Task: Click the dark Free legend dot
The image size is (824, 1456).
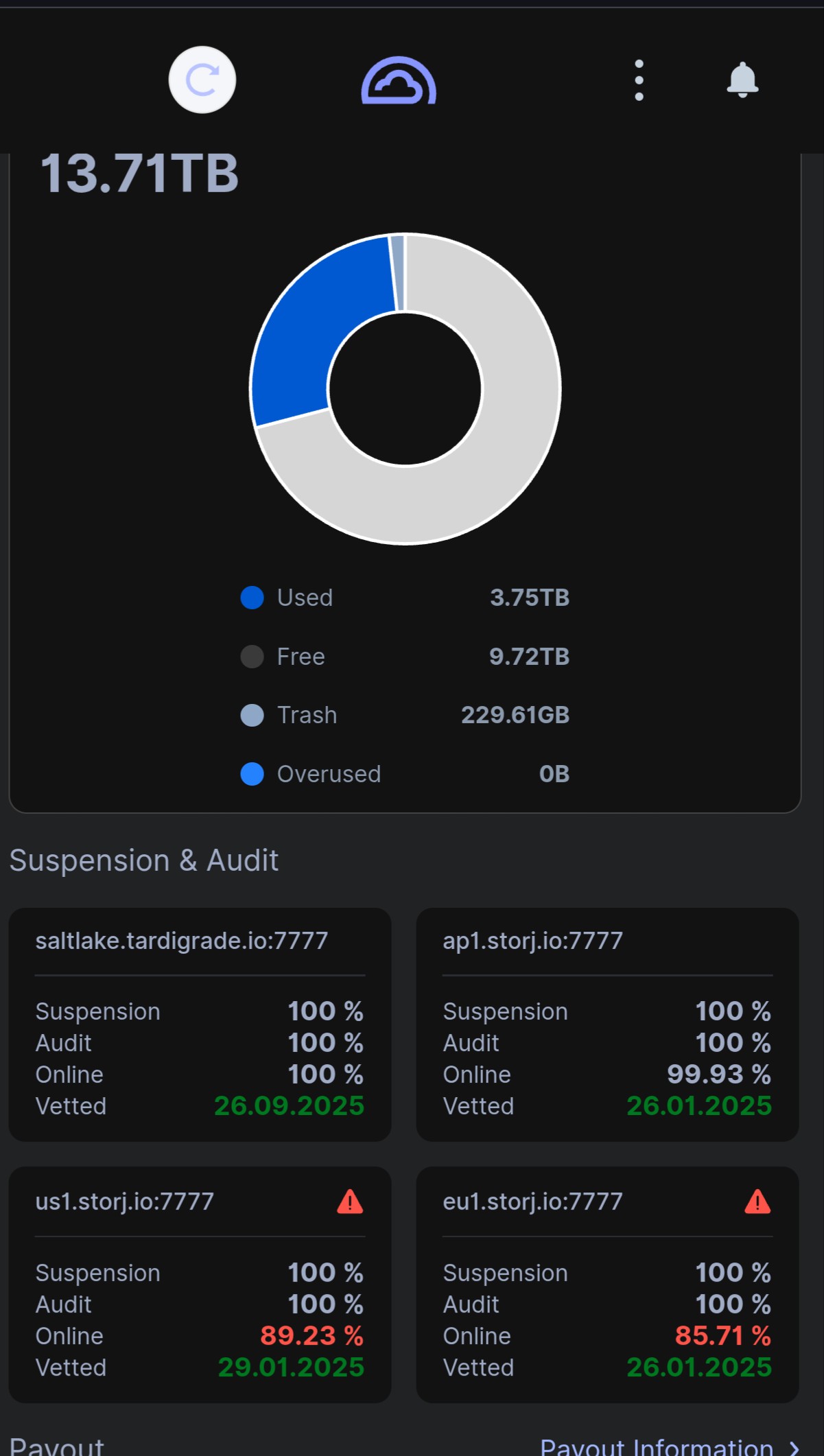Action: point(252,657)
